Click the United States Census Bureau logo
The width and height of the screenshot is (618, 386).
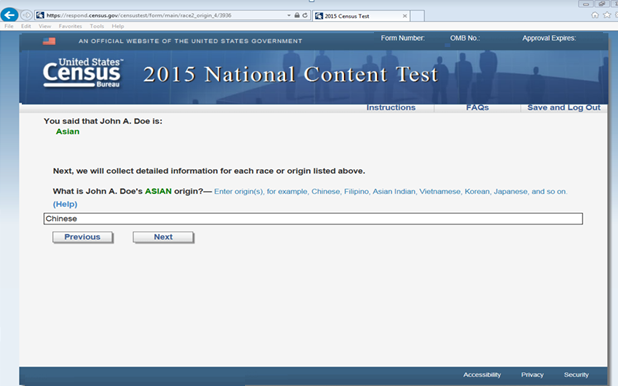(83, 73)
